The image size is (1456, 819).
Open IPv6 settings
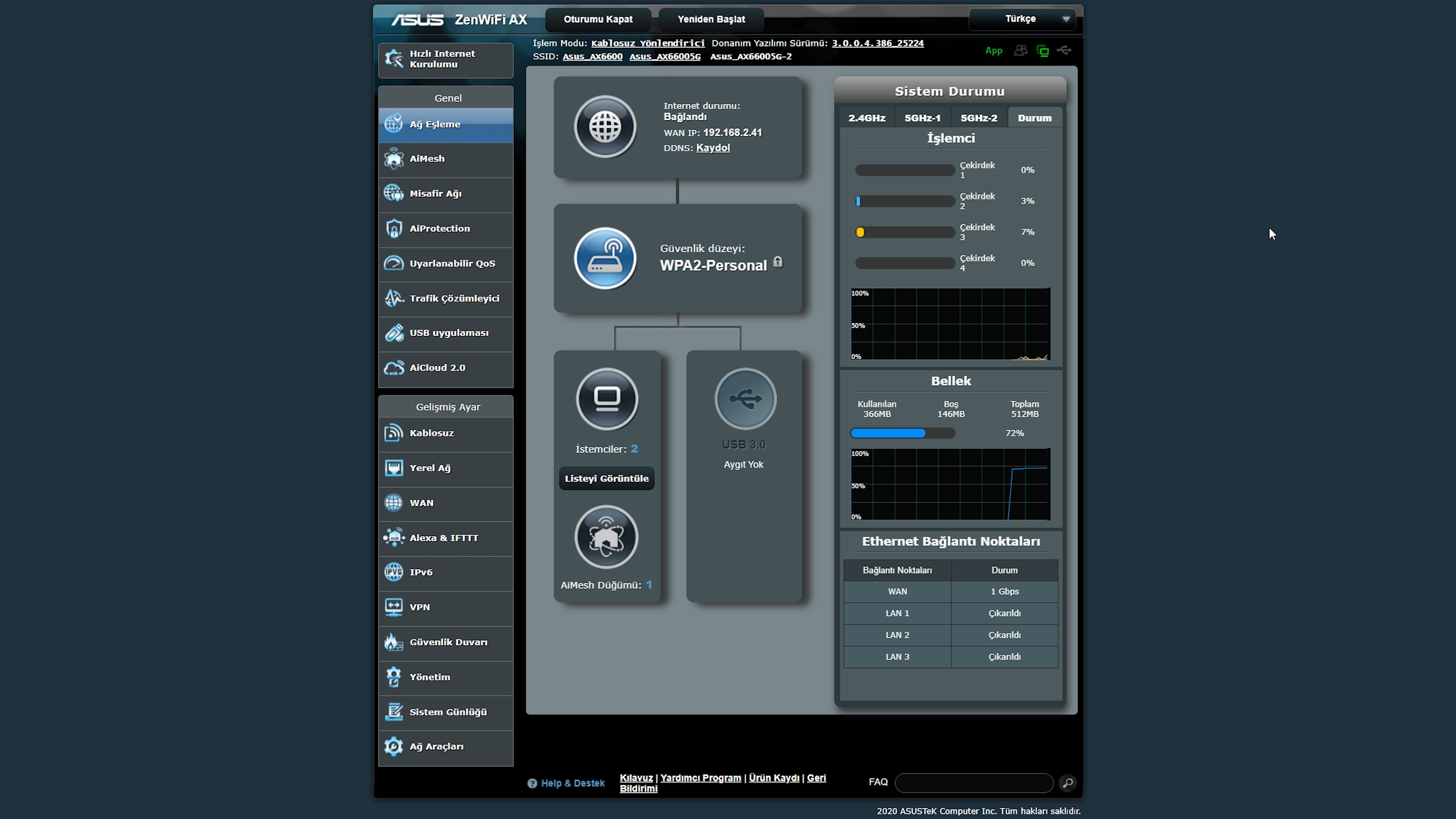[446, 573]
